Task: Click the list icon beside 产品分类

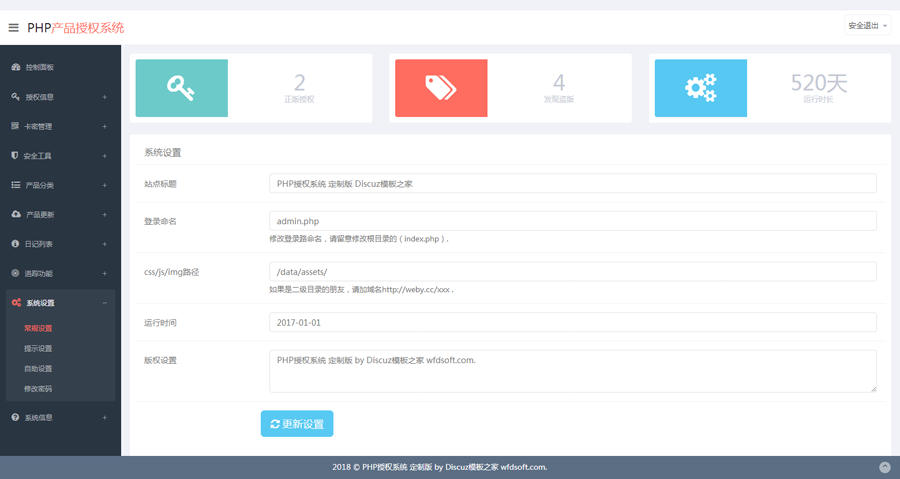Action: pos(15,185)
